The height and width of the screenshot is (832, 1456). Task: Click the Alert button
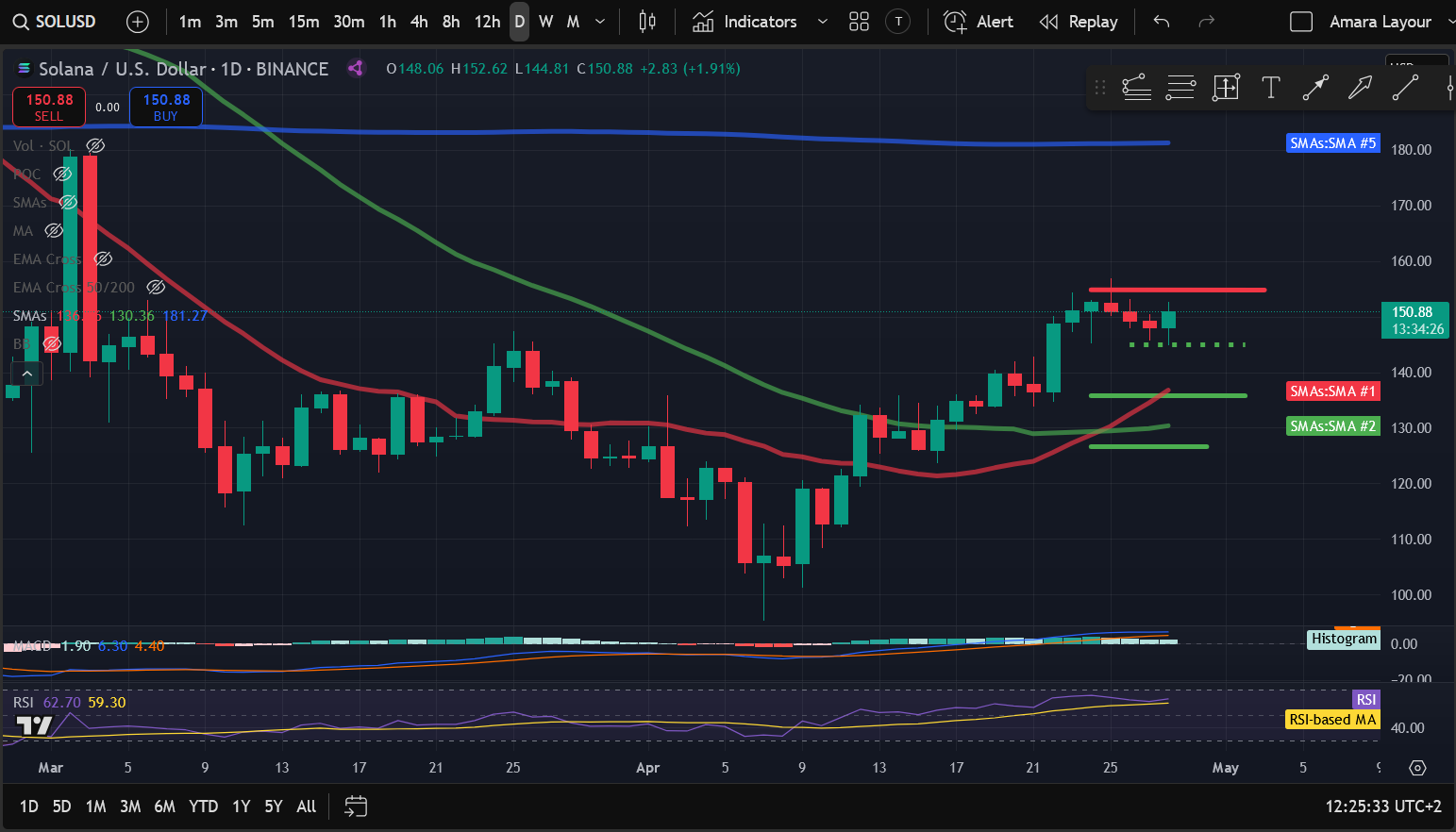[979, 22]
